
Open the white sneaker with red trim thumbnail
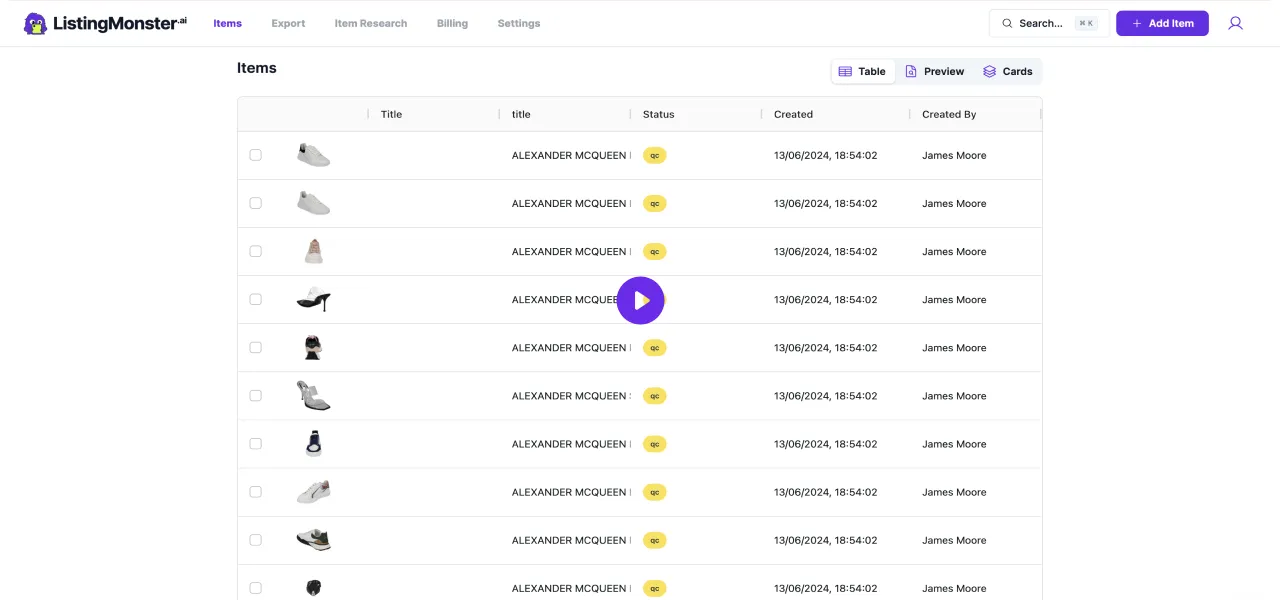(314, 491)
